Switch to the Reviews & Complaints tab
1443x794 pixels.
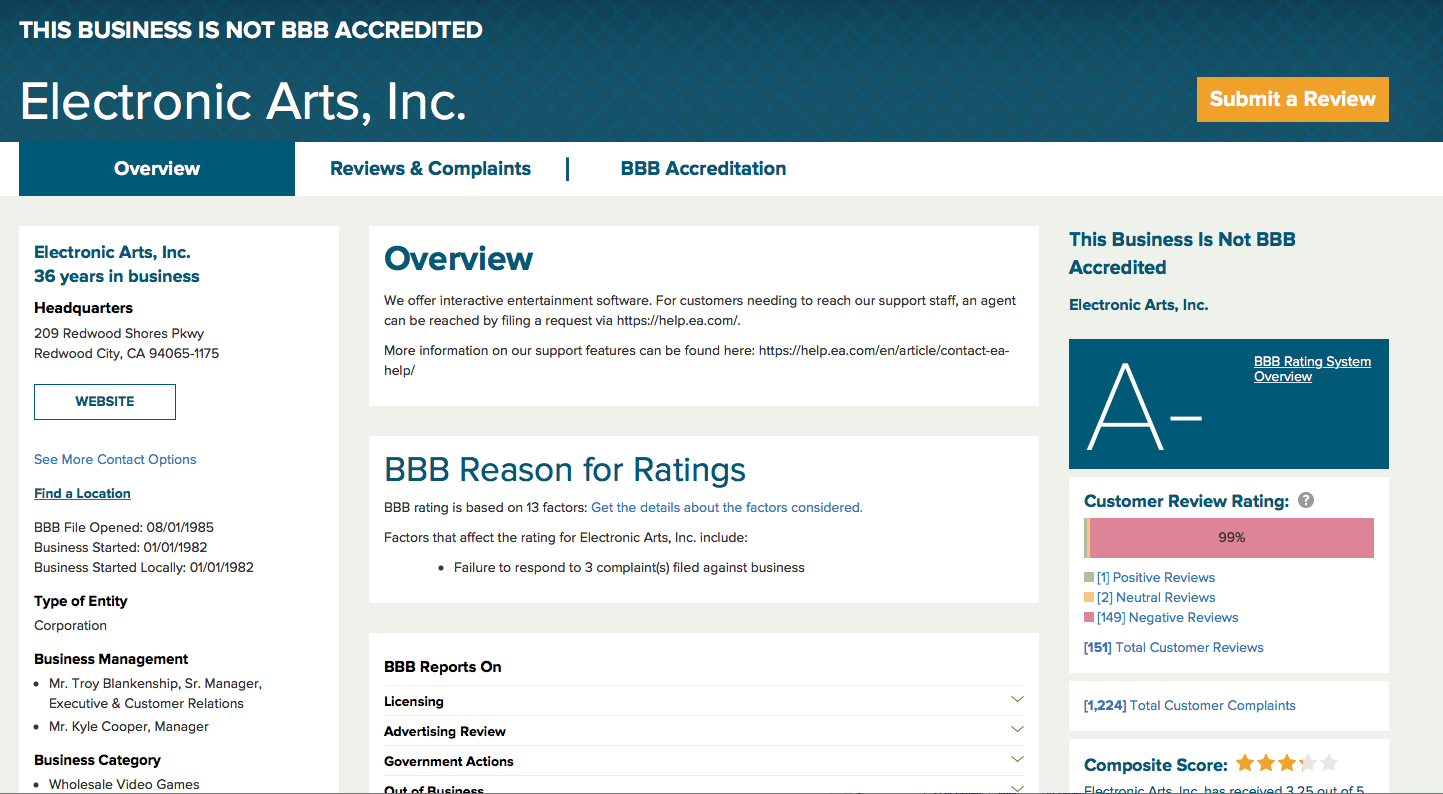click(x=430, y=169)
